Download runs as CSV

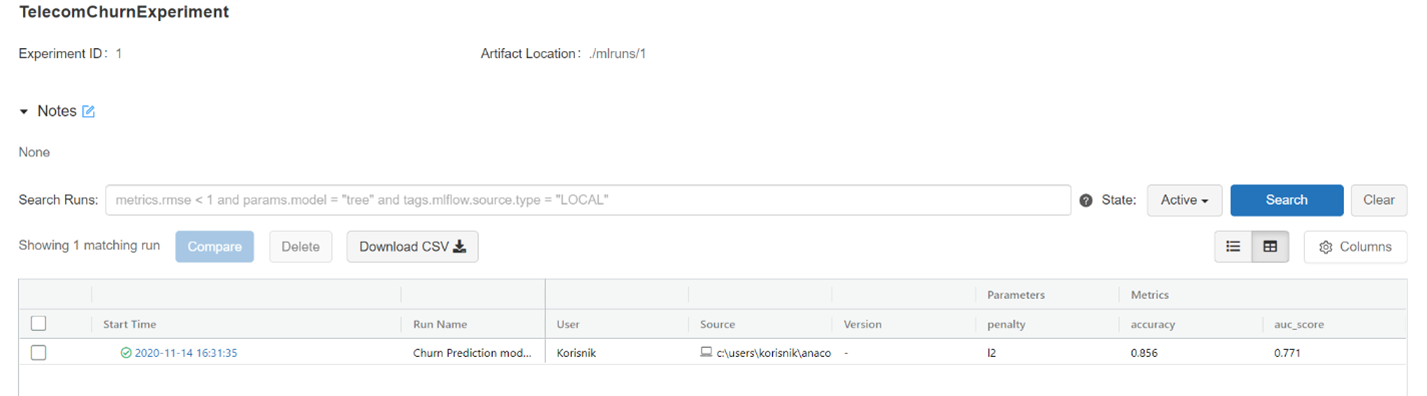[413, 247]
